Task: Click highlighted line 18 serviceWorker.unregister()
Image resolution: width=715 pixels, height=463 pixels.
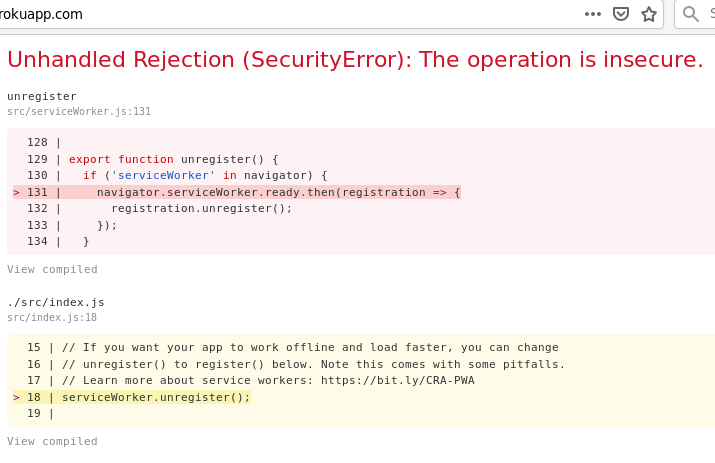Action: click(156, 397)
